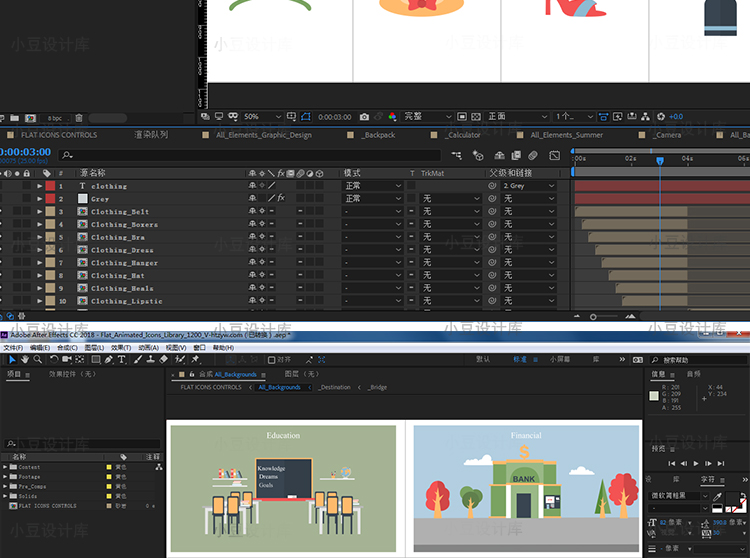750x558 pixels.
Task: Click the play button in preview panel
Action: (x=696, y=463)
